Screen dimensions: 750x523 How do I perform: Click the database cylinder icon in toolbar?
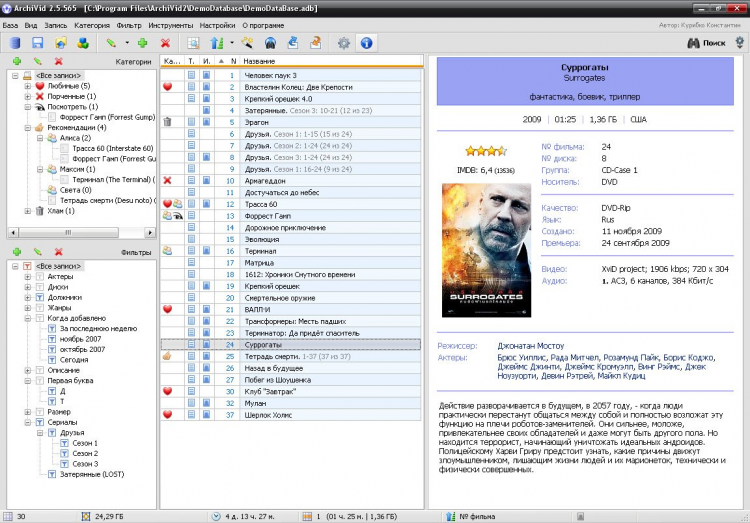click(14, 43)
